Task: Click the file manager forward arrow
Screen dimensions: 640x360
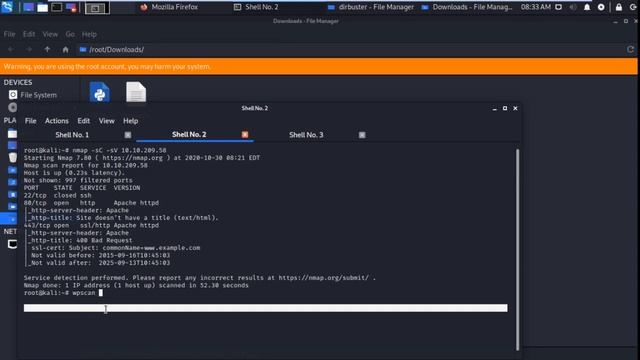Action: 29,49
